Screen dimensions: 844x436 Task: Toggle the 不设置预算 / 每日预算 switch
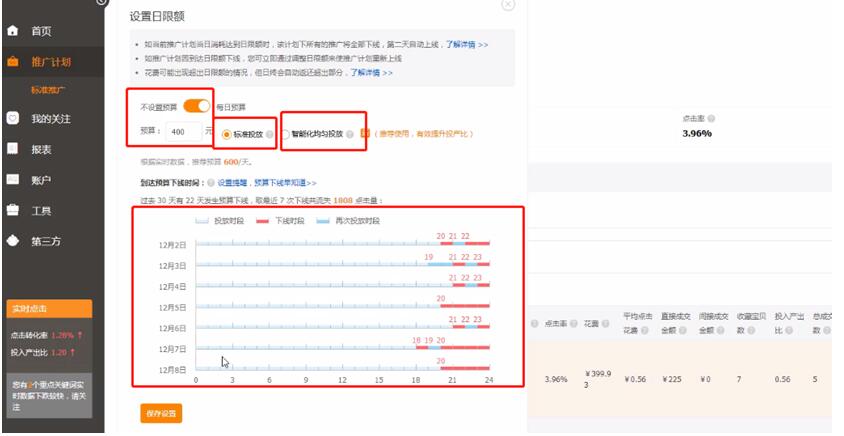tap(197, 106)
